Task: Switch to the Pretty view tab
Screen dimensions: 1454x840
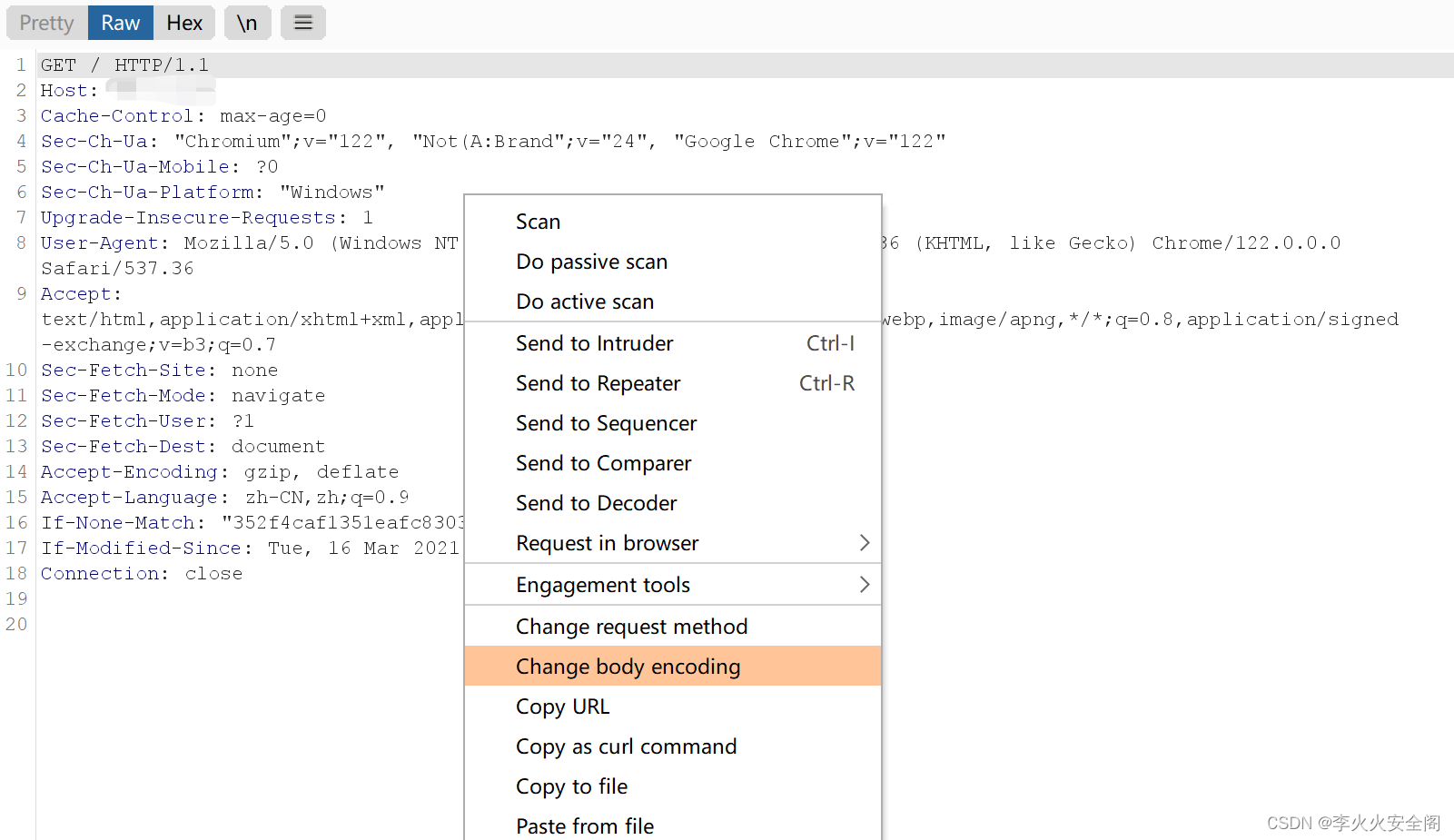Action: click(x=47, y=23)
